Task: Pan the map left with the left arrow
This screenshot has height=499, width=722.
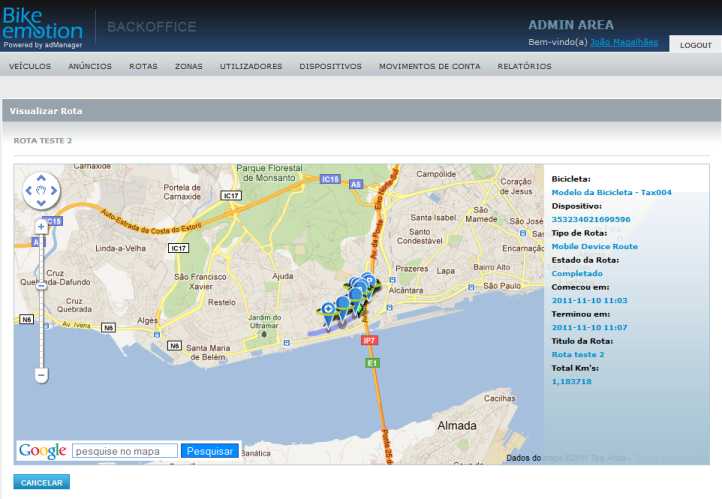Action: click(29, 191)
